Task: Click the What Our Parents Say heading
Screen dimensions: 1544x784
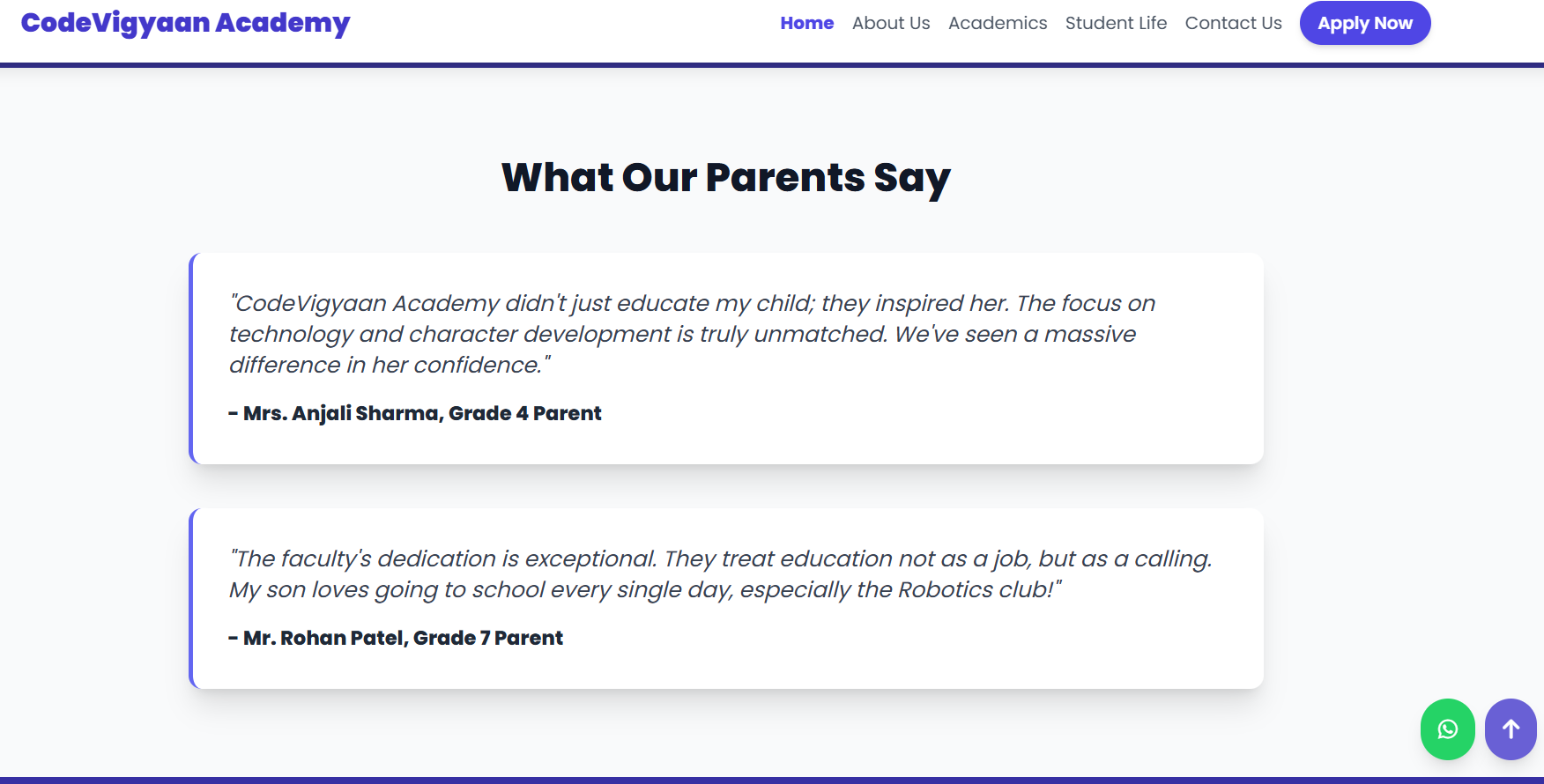Action: point(724,178)
